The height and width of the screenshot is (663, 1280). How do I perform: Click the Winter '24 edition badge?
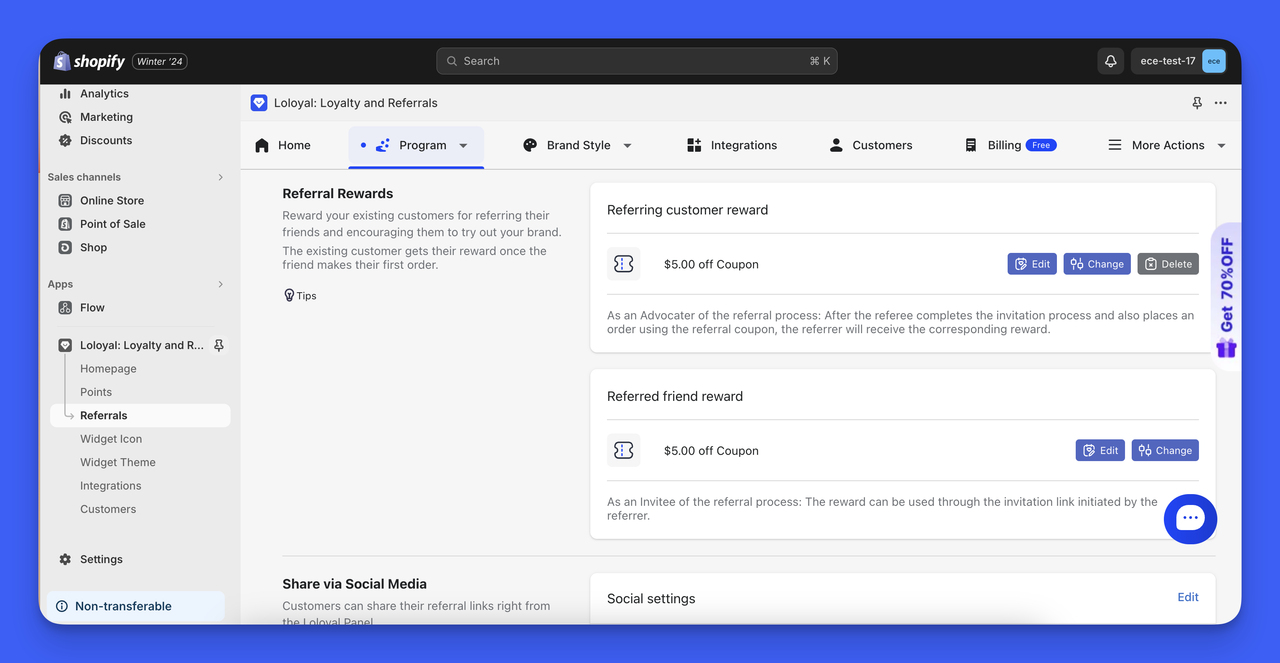160,61
